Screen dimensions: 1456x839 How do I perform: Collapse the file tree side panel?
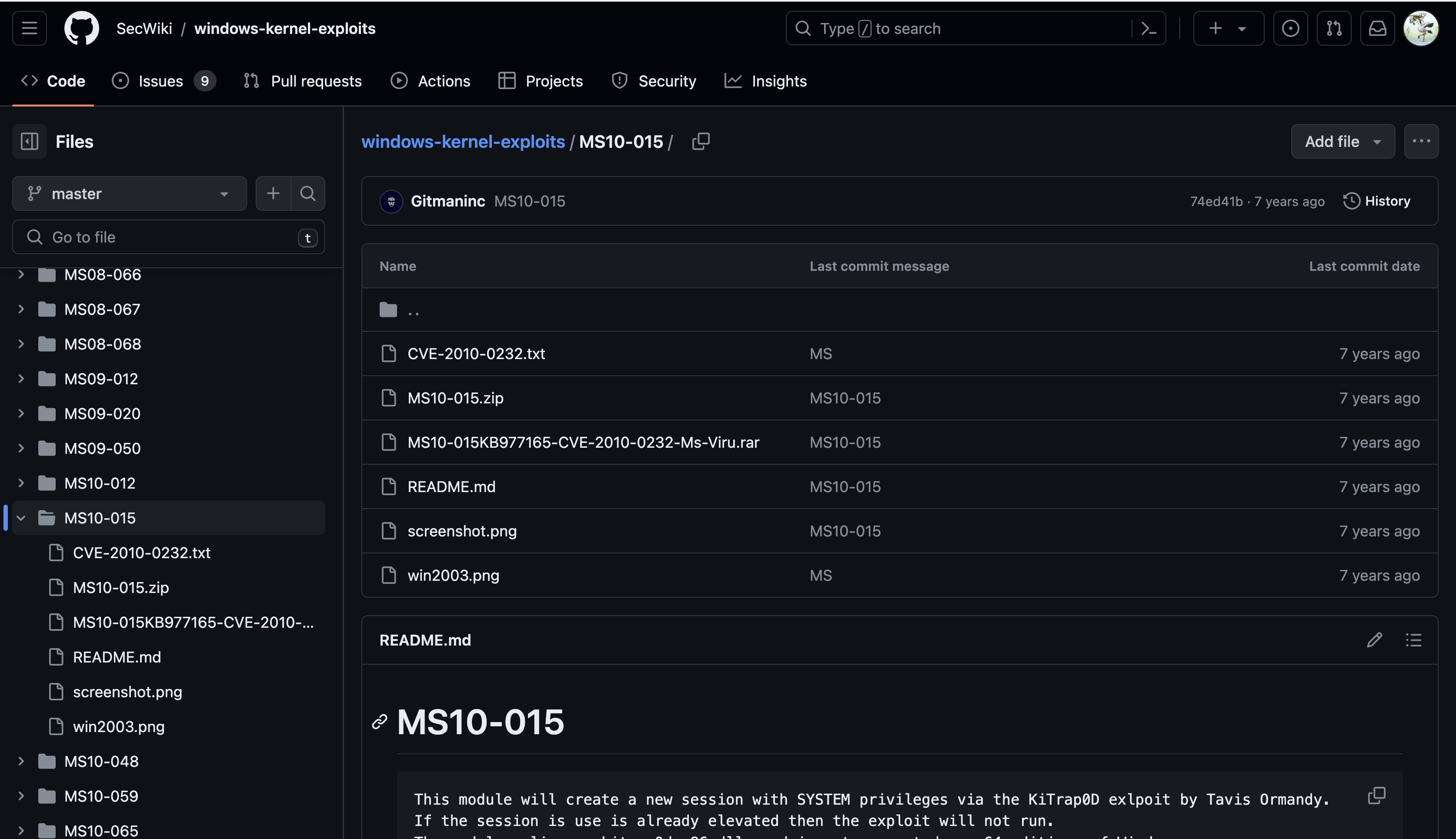(30, 141)
